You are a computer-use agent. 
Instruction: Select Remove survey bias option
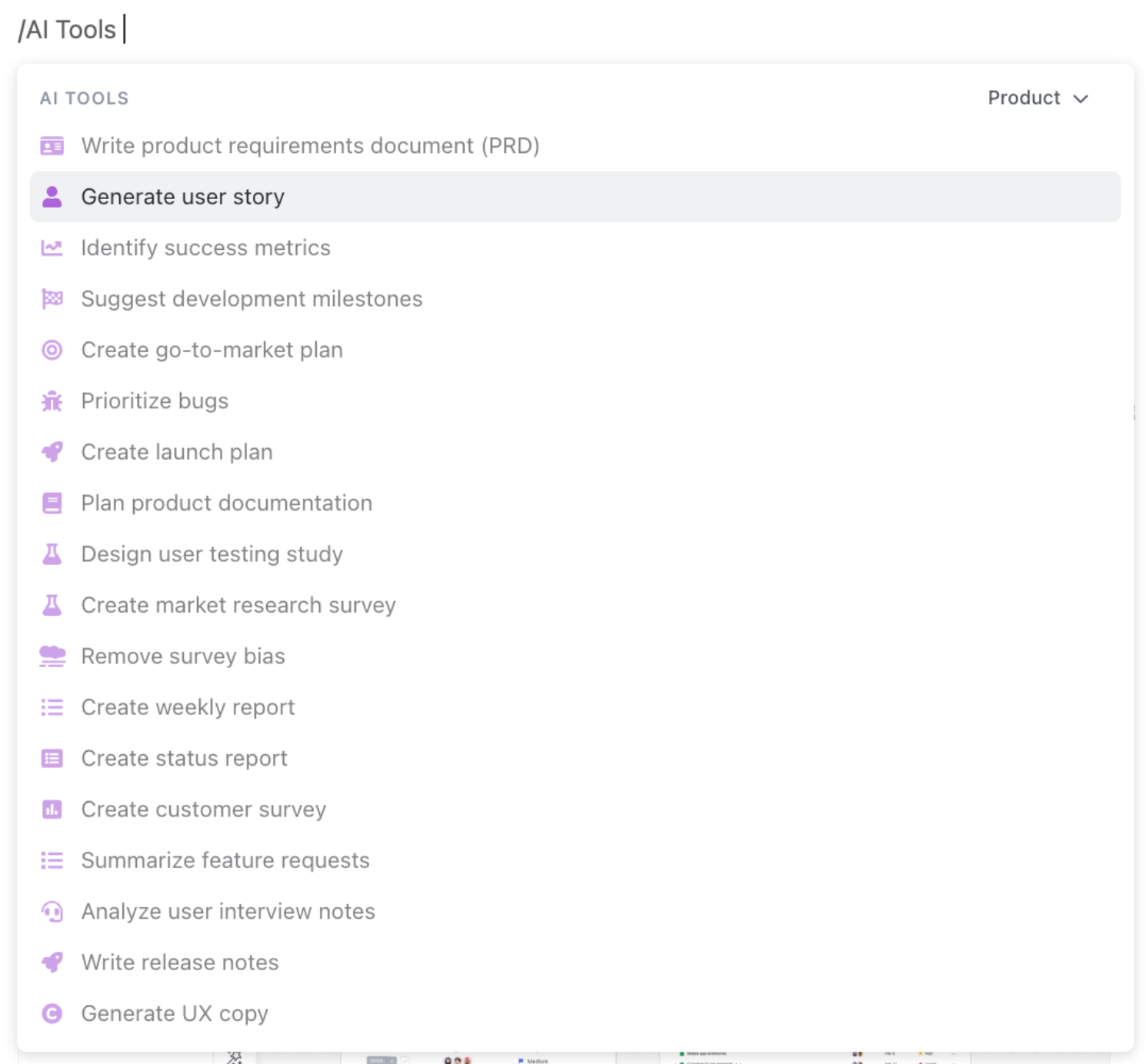(x=575, y=656)
